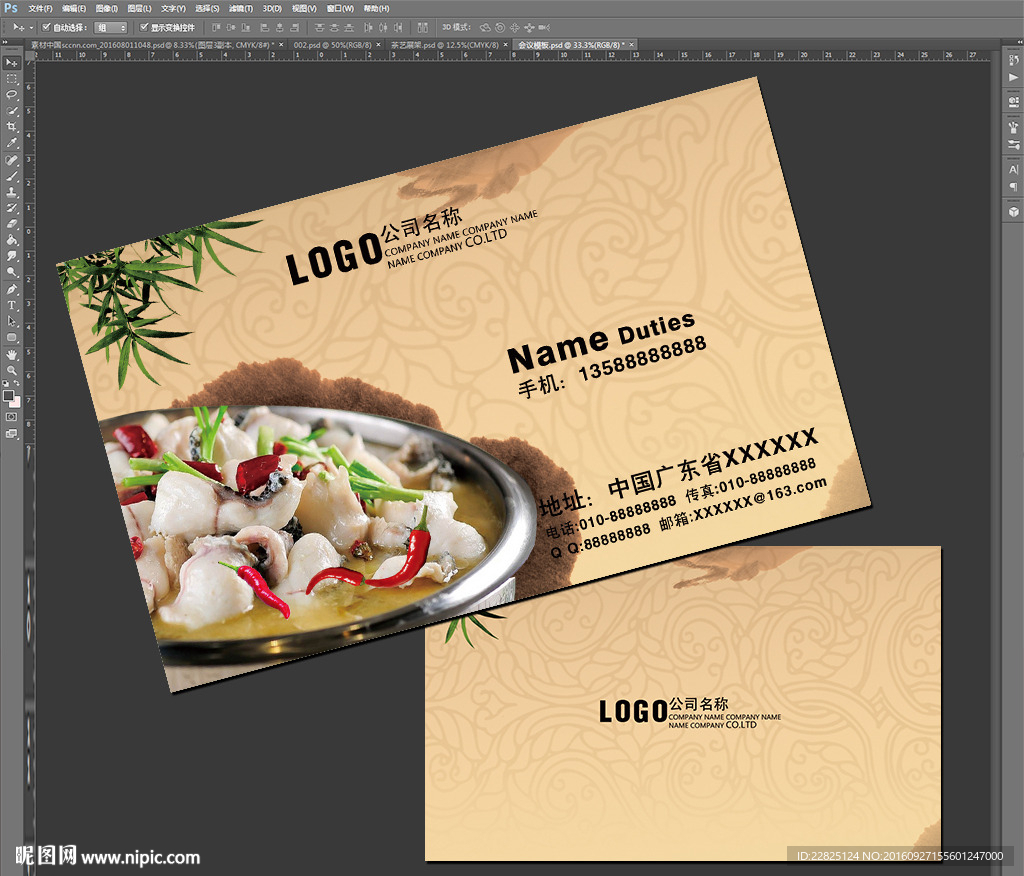This screenshot has height=876, width=1024.
Task: Select the Hand tool
Action: (x=12, y=355)
